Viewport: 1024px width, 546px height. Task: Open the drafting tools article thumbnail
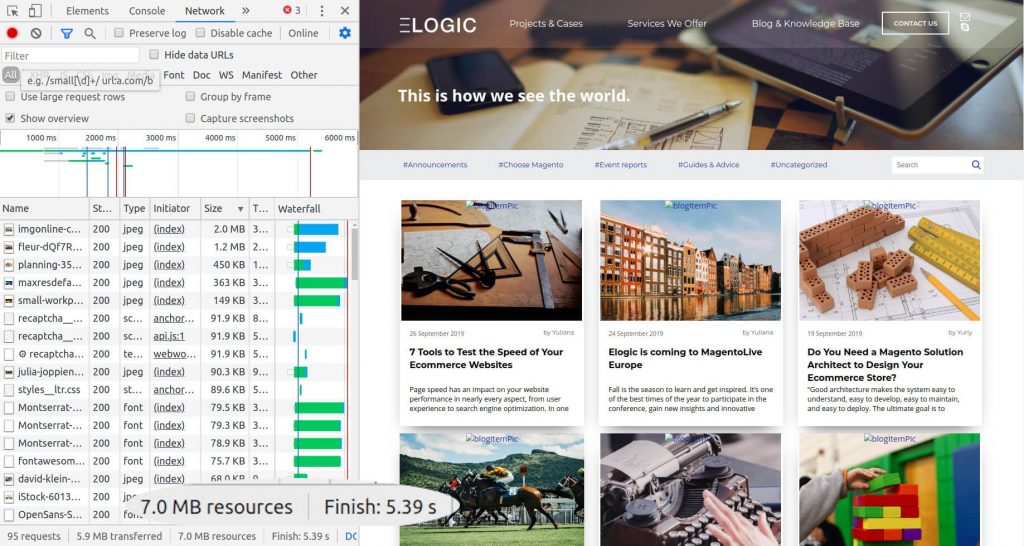(x=491, y=261)
